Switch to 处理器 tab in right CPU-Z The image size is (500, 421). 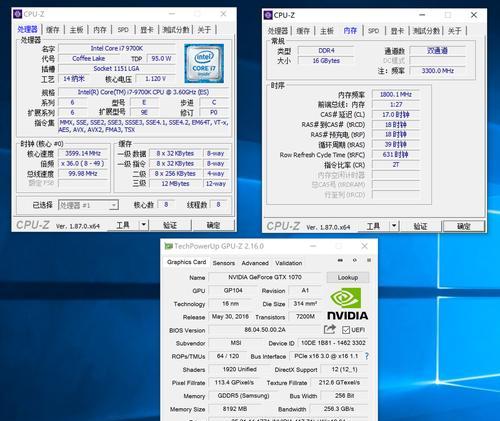(277, 31)
